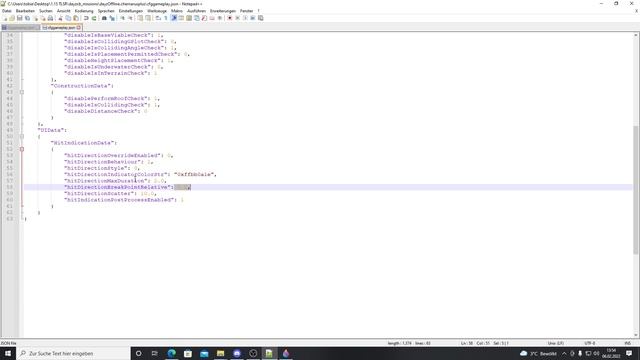This screenshot has height=360, width=640.
Task: Open the Ansicht menu
Action: [x=64, y=11]
